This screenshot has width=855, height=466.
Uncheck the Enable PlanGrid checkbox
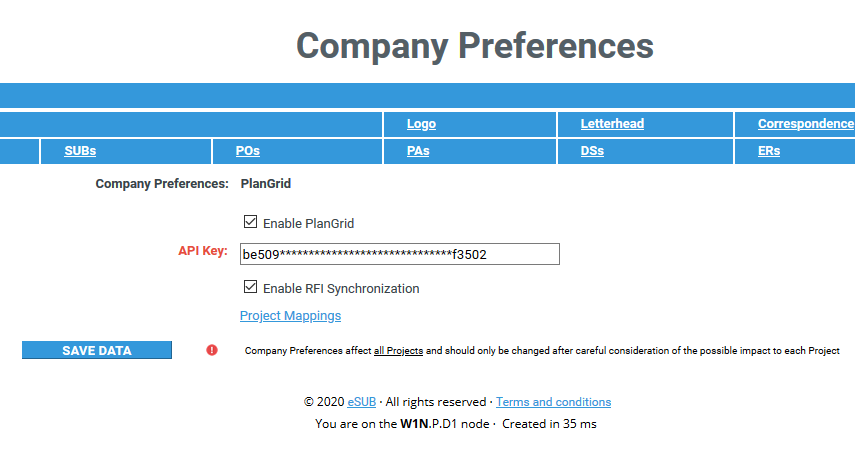250,221
